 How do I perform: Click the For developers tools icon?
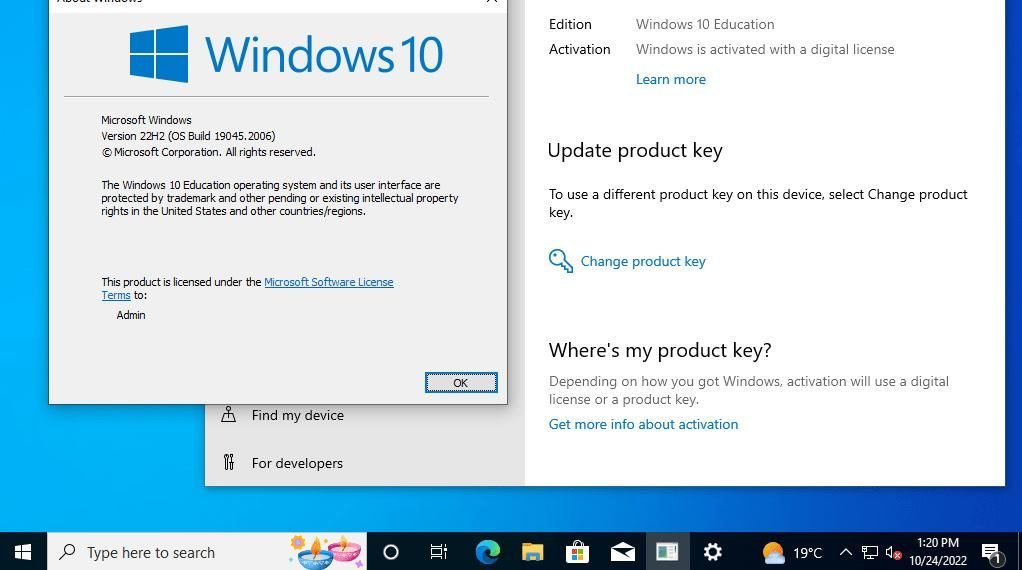pos(229,463)
